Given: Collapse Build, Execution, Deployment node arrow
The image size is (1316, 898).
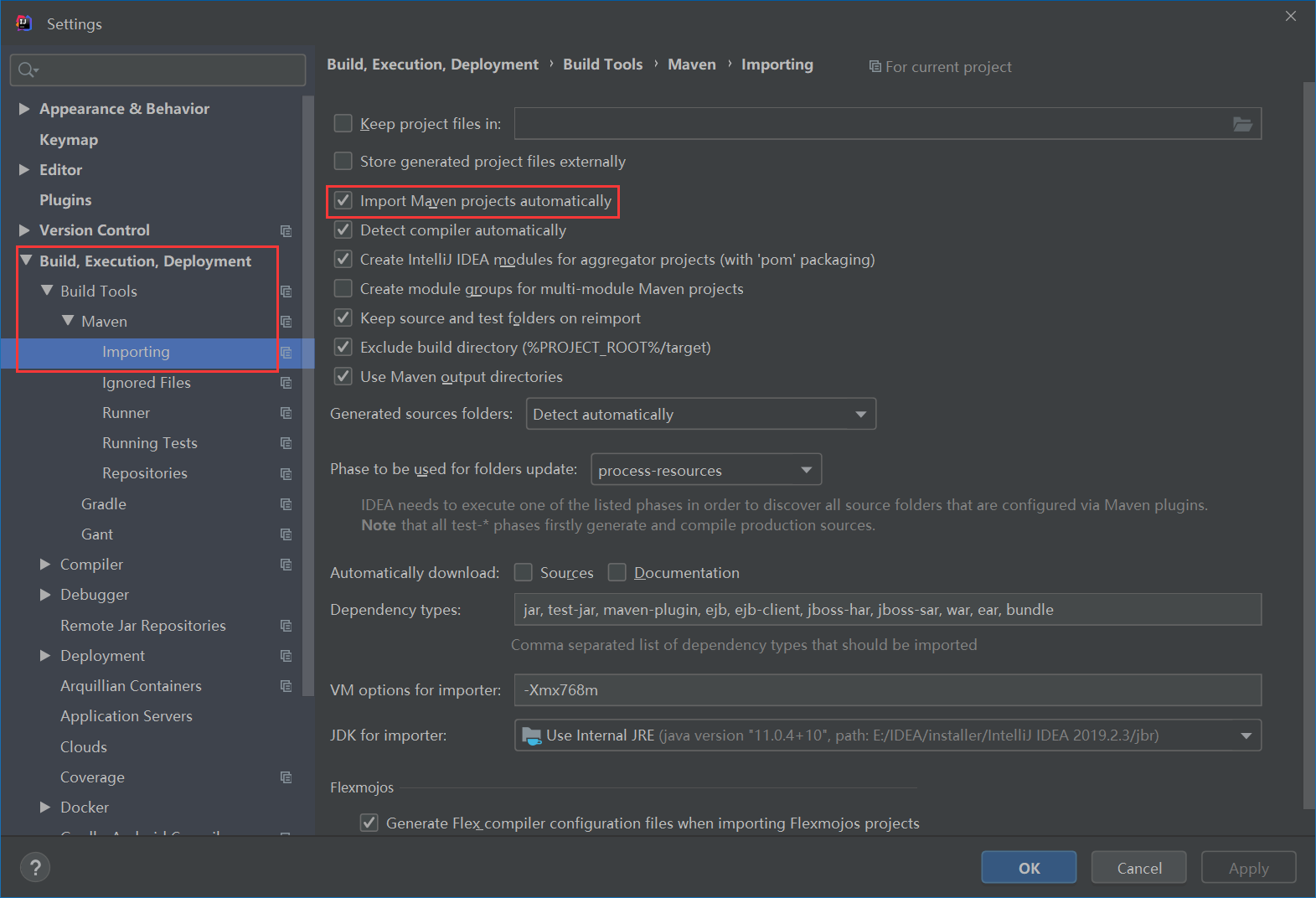Looking at the screenshot, I should pos(25,261).
